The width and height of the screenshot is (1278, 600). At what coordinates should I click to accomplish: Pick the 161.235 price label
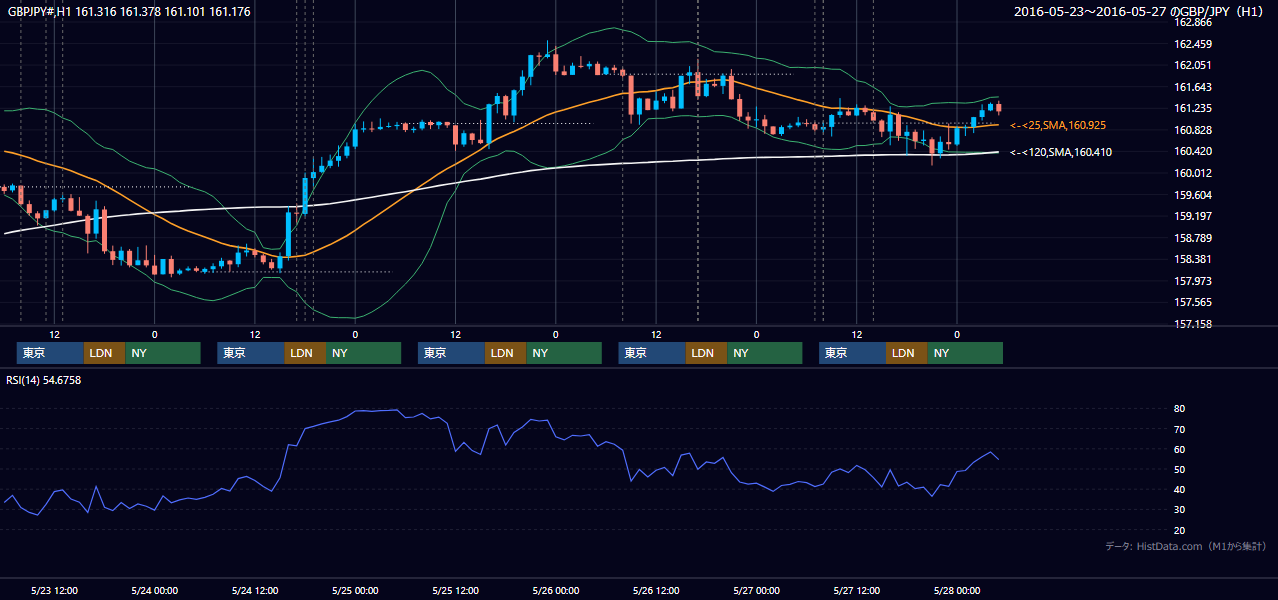(x=1193, y=108)
